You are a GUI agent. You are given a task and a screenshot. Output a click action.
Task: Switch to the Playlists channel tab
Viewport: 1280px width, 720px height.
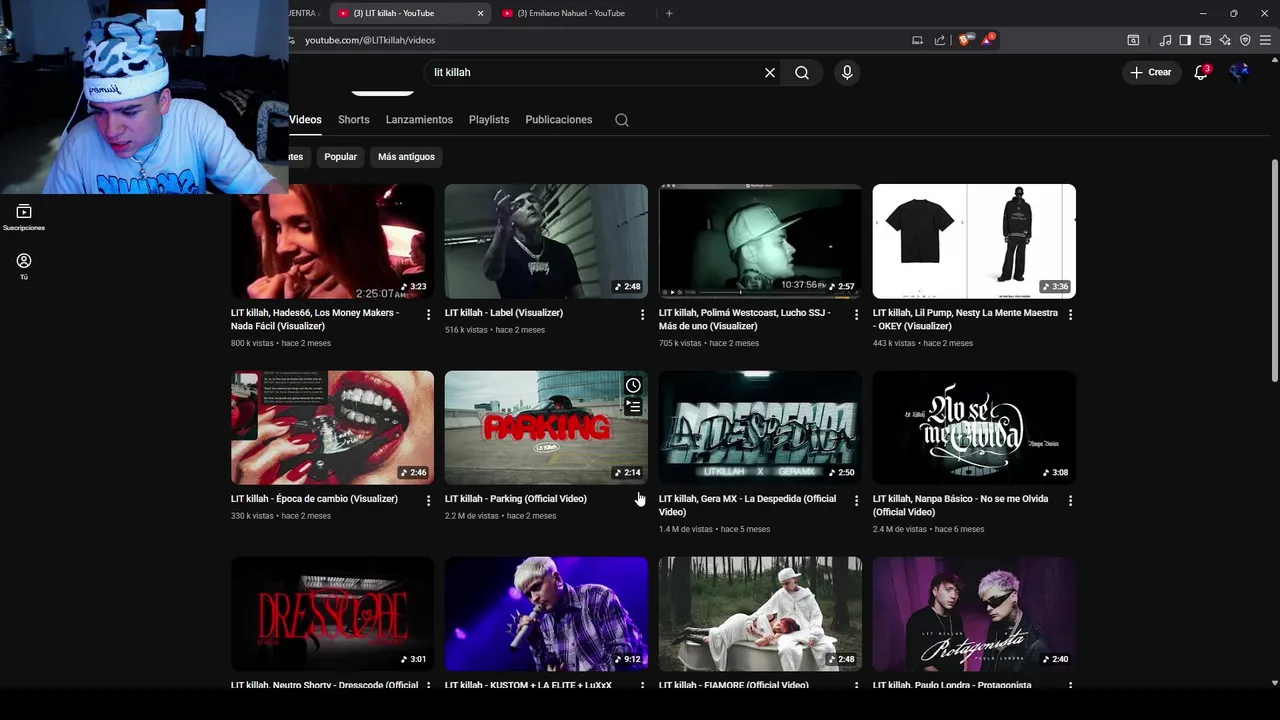tap(489, 120)
